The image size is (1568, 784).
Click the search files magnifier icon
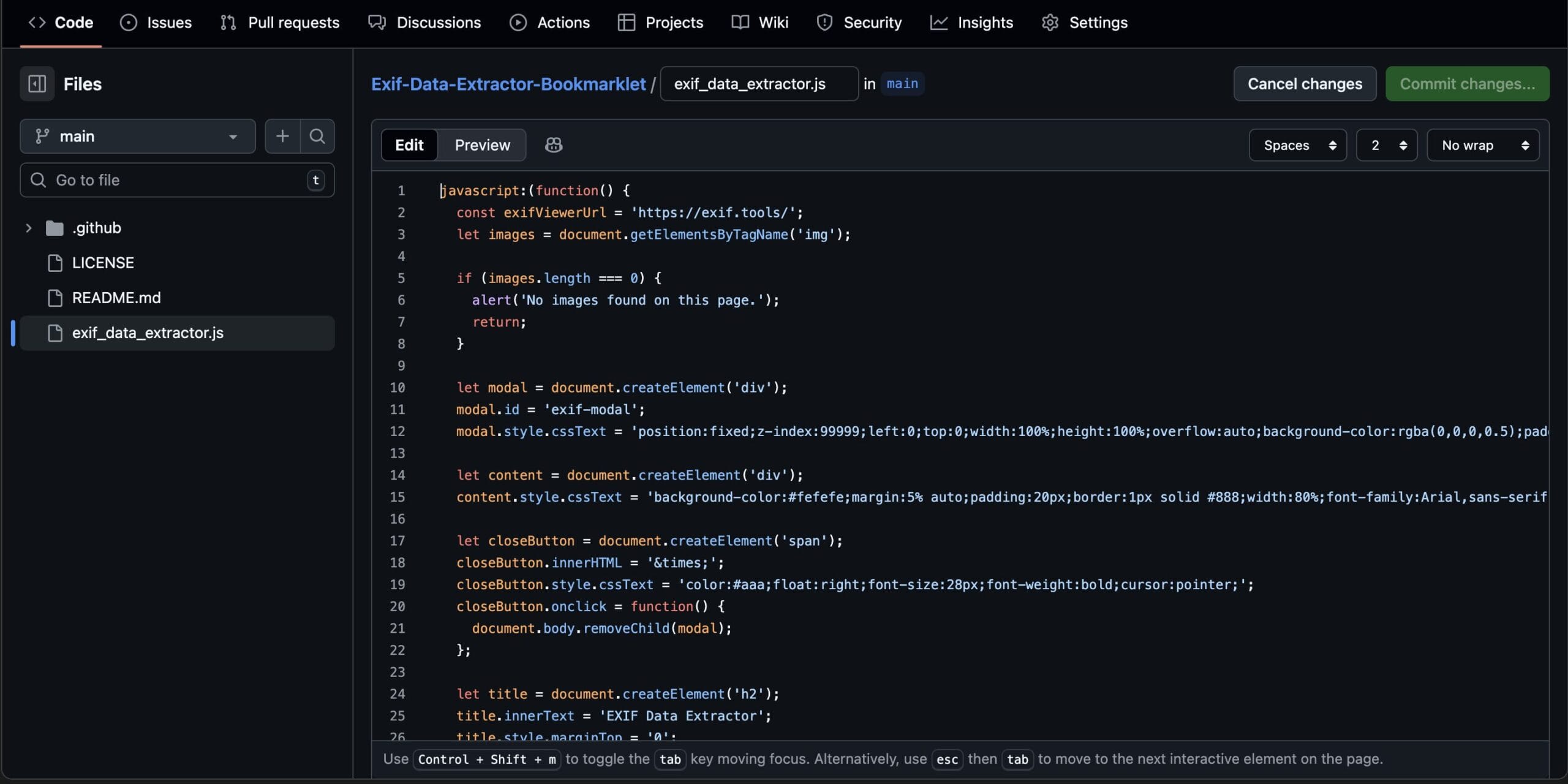pos(317,136)
